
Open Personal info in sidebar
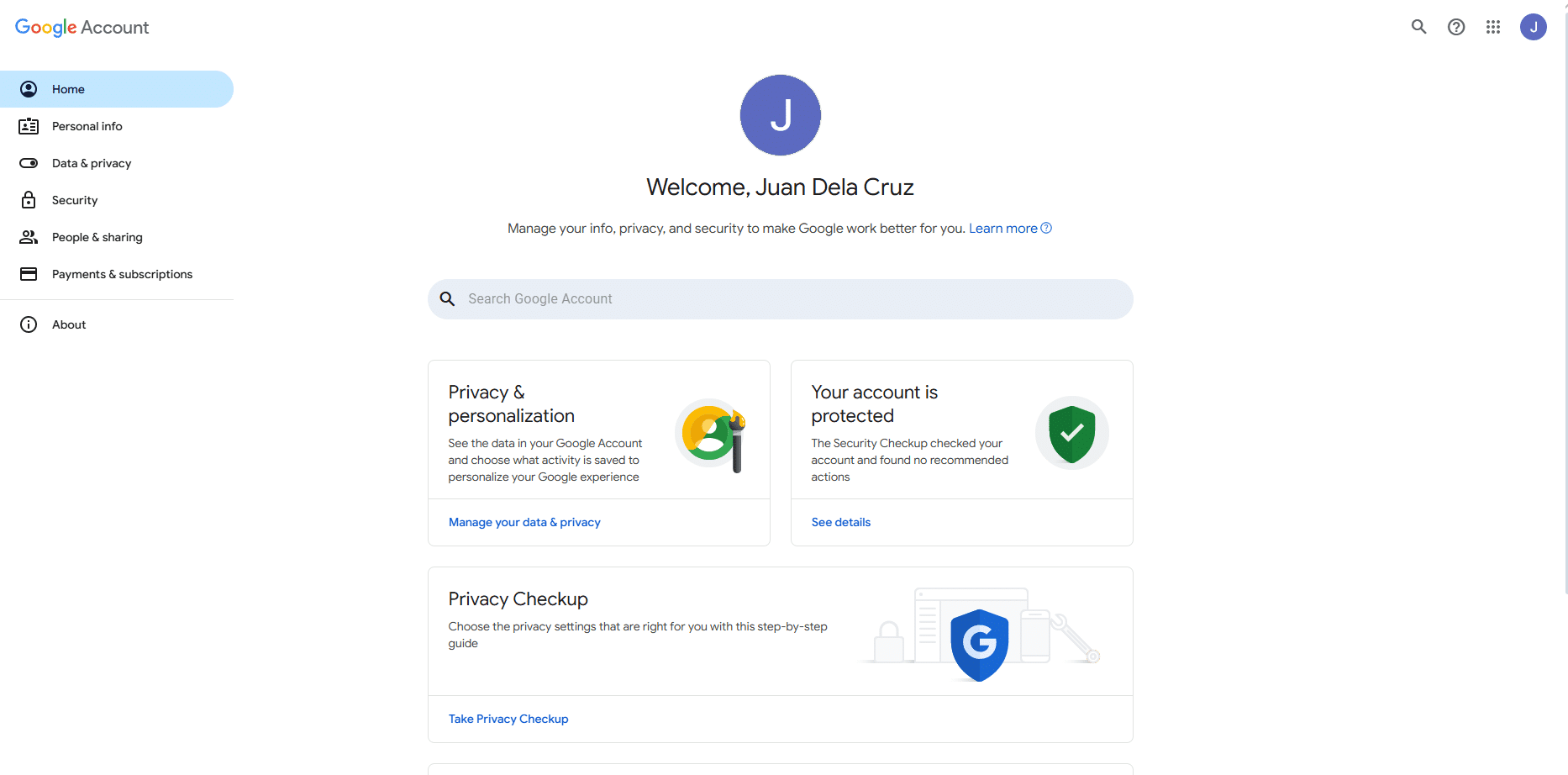pyautogui.click(x=87, y=126)
